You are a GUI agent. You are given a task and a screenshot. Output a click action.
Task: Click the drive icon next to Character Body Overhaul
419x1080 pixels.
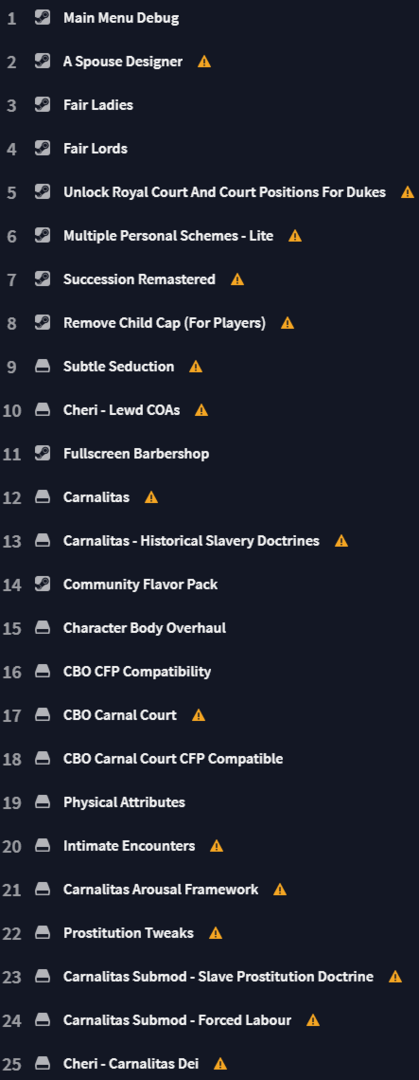(43, 627)
